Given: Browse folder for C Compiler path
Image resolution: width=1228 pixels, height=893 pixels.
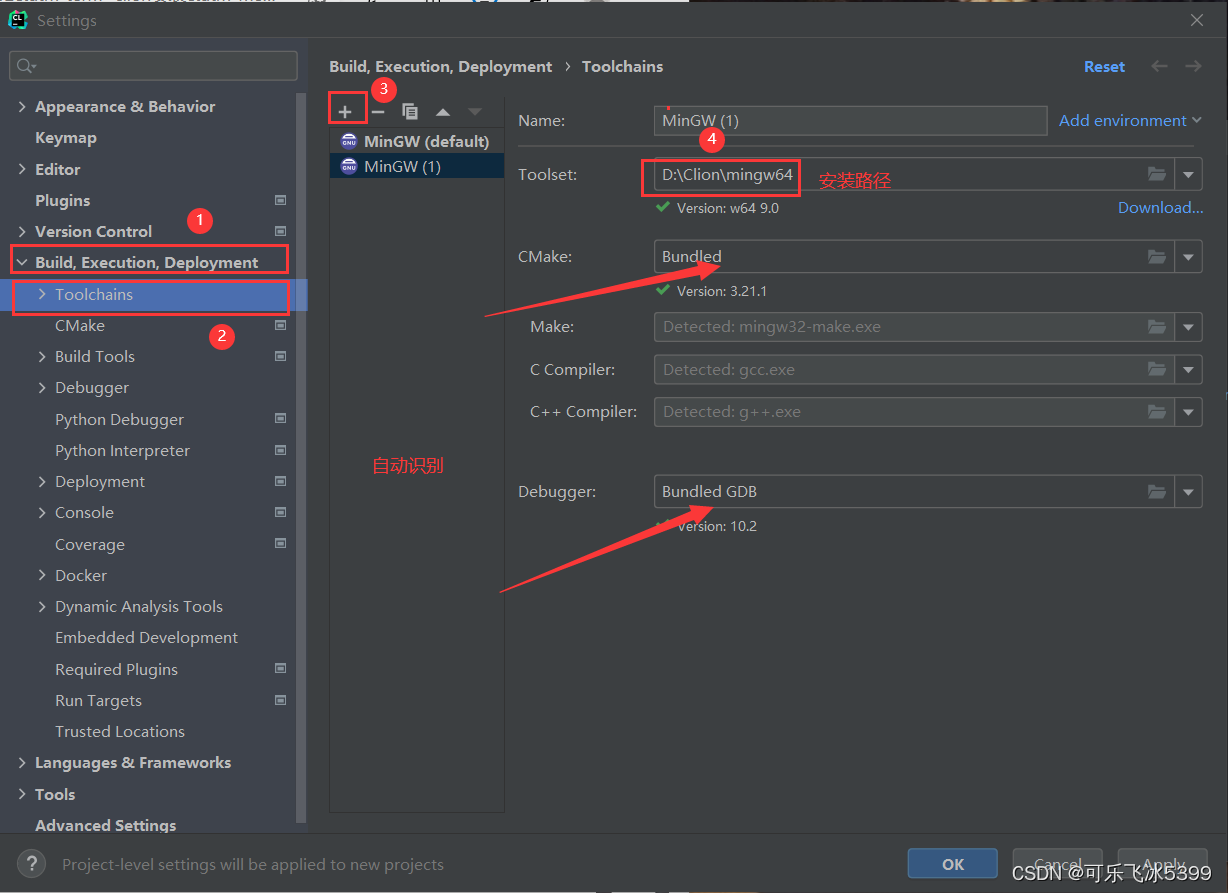Looking at the screenshot, I should (1157, 369).
